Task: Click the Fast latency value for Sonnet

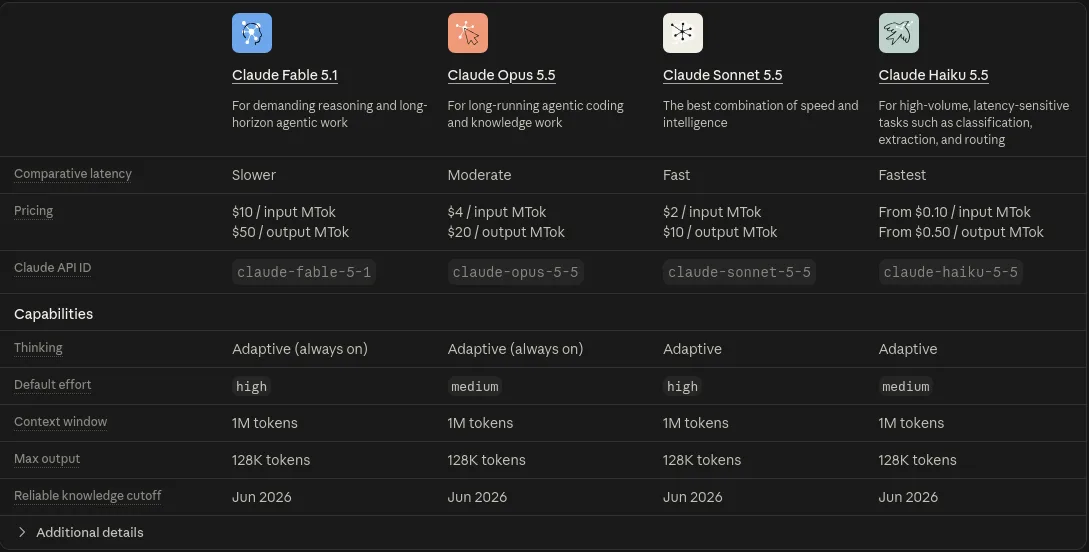Action: (676, 175)
